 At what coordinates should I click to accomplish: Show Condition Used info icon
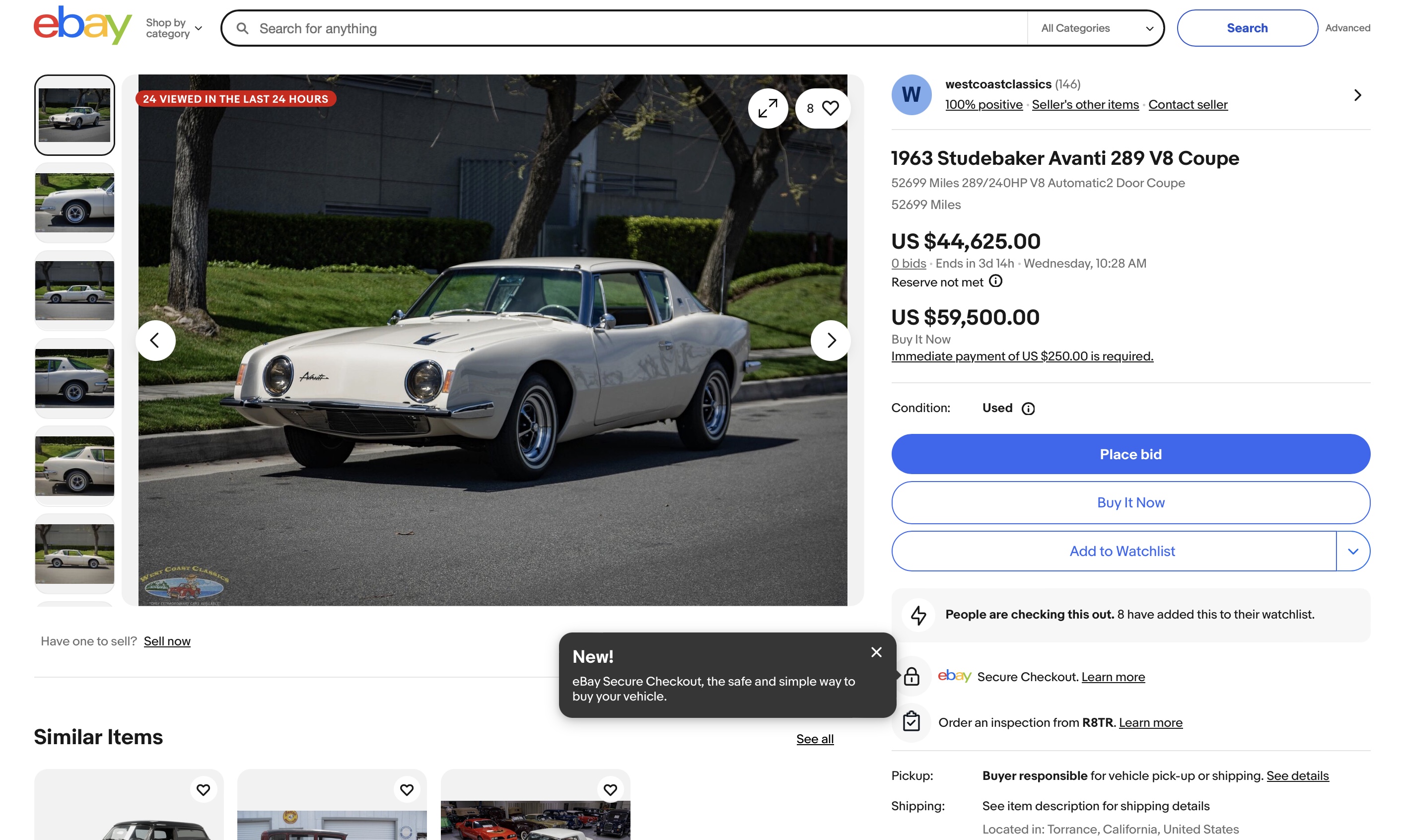1028,409
